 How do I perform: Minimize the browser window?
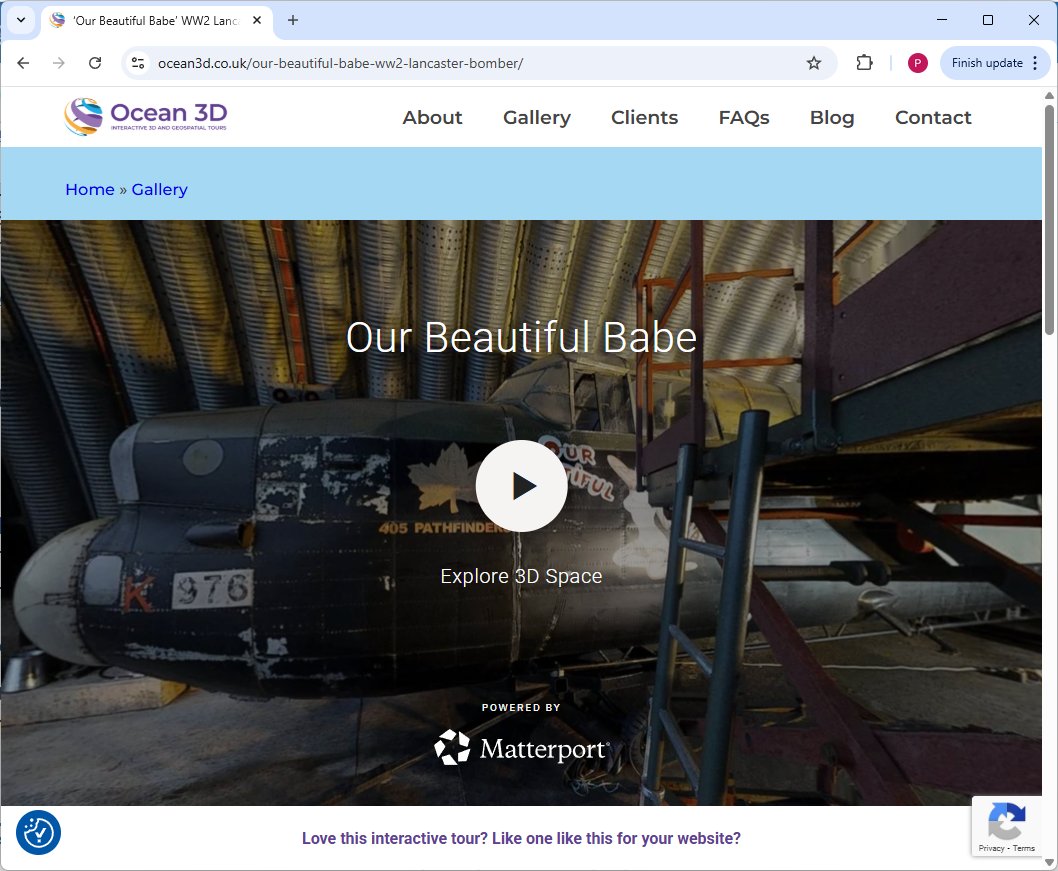tap(942, 20)
